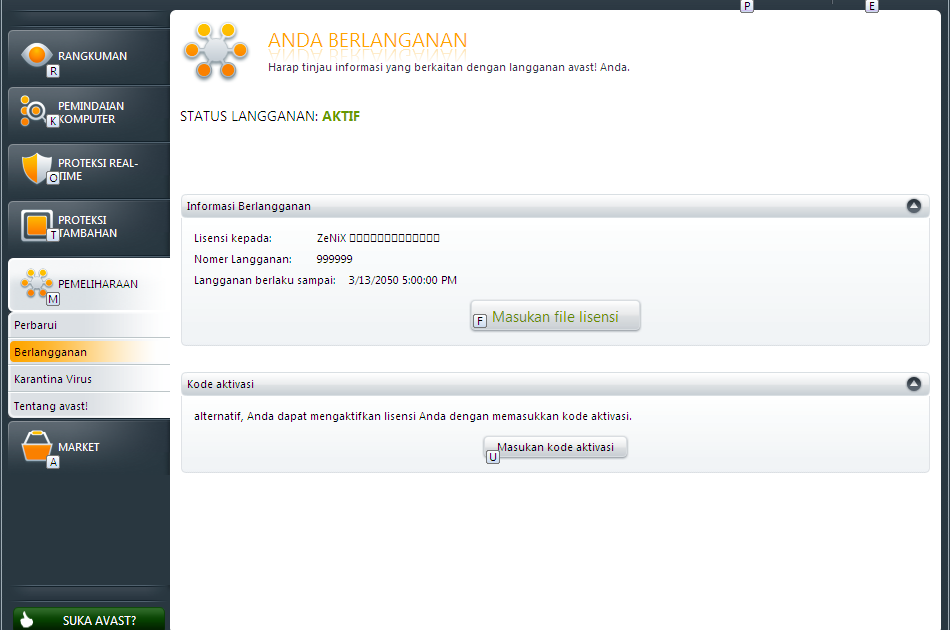This screenshot has width=950, height=630.
Task: Click the AKTIF subscription status label
Action: click(x=341, y=116)
